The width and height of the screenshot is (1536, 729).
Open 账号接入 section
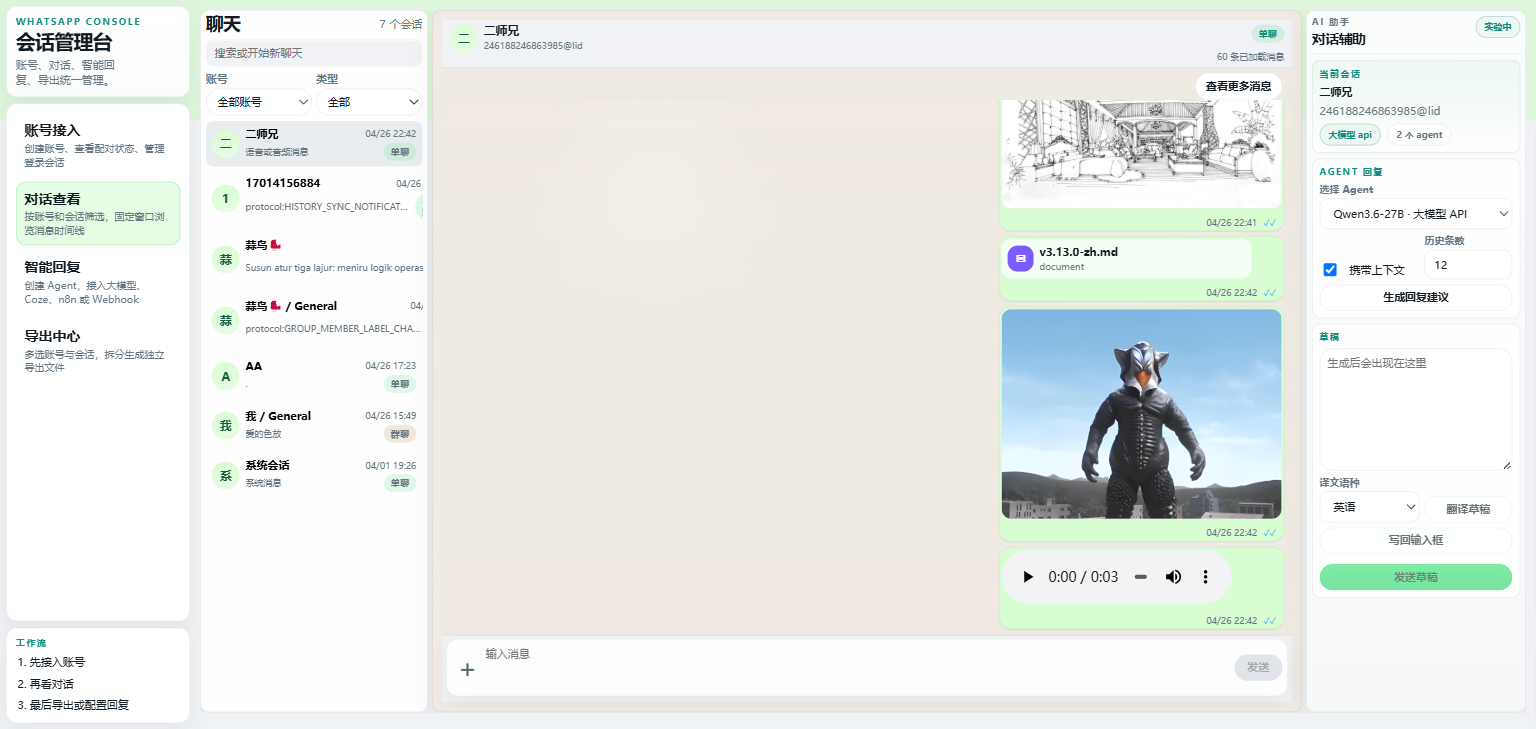(98, 144)
